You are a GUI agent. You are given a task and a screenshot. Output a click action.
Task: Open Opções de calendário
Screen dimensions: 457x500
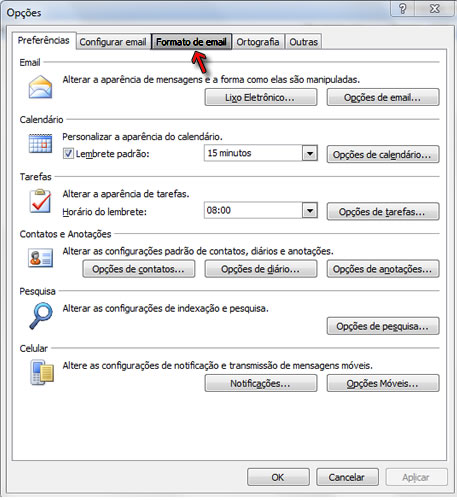click(383, 154)
